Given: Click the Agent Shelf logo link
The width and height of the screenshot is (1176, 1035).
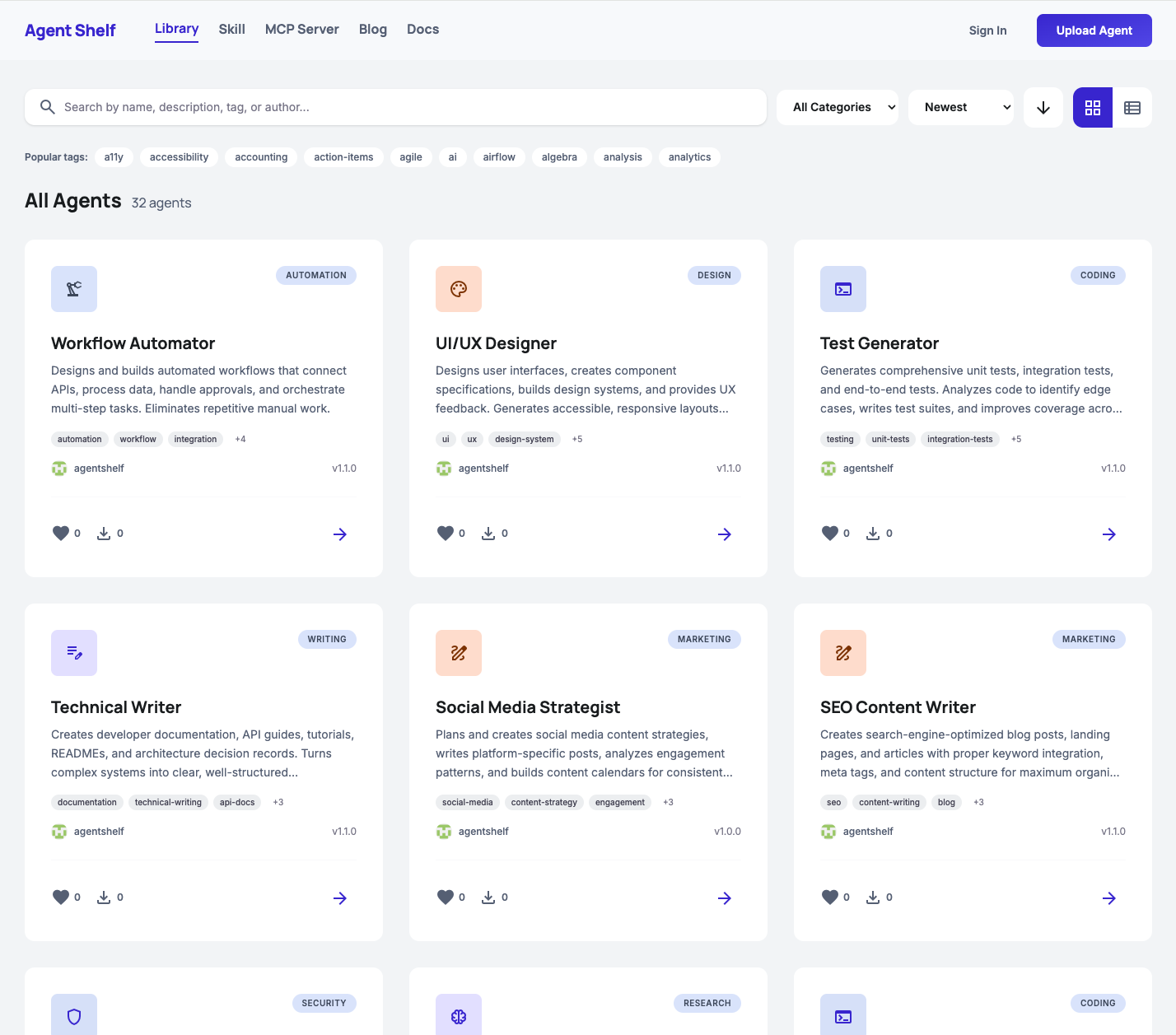Looking at the screenshot, I should click(70, 30).
